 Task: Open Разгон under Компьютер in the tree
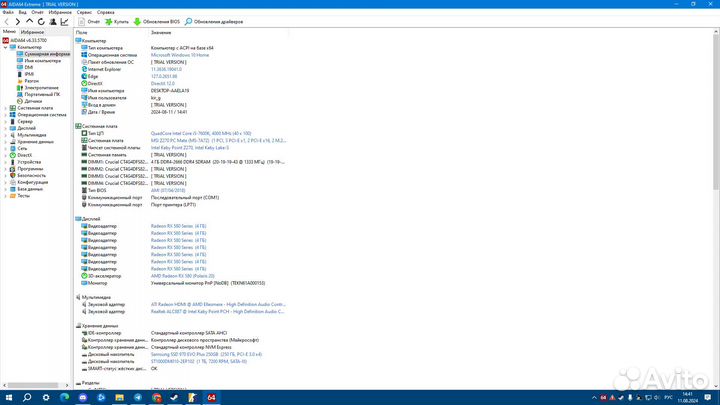point(28,81)
